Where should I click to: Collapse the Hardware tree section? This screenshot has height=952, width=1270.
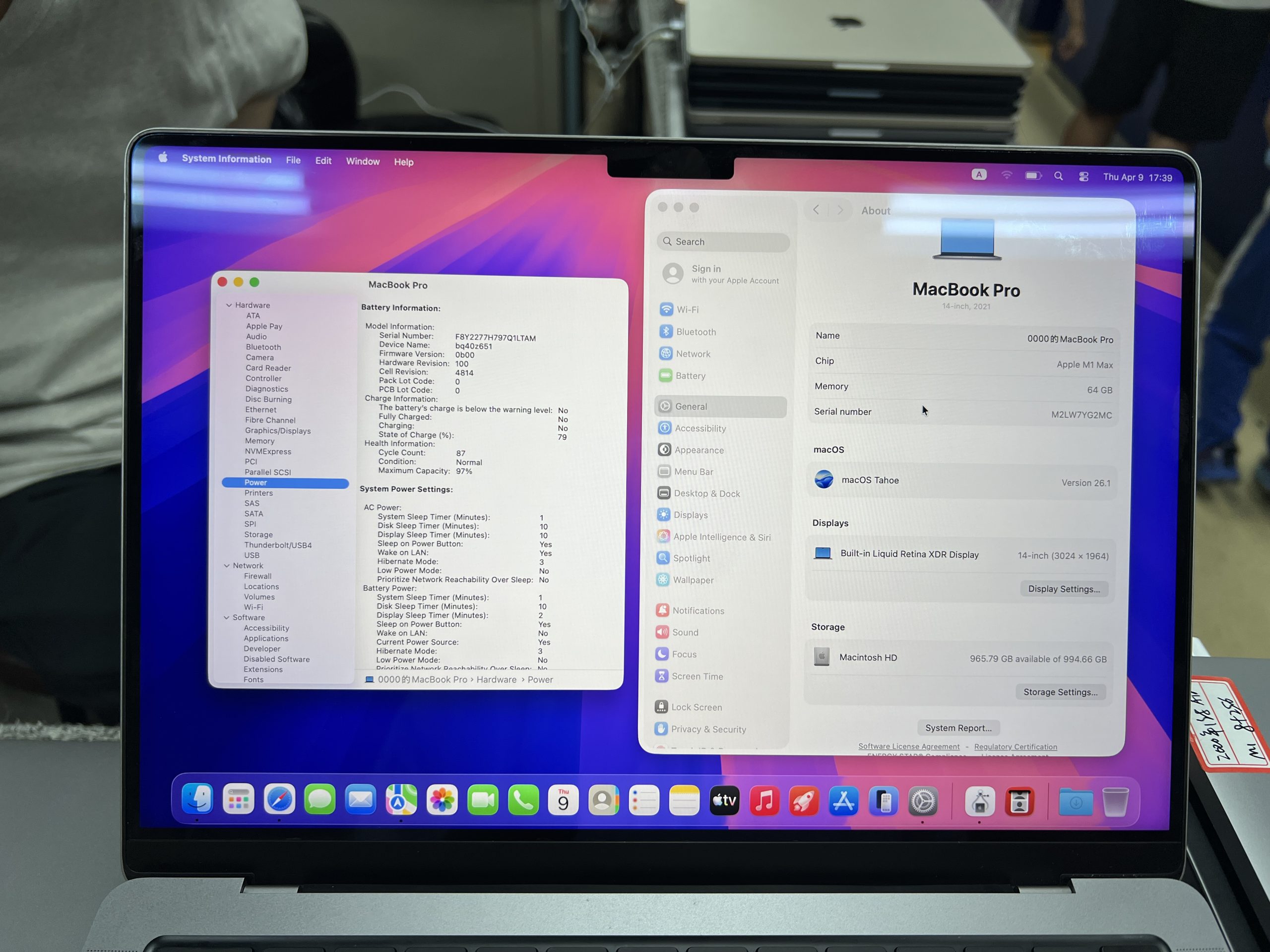pyautogui.click(x=229, y=305)
